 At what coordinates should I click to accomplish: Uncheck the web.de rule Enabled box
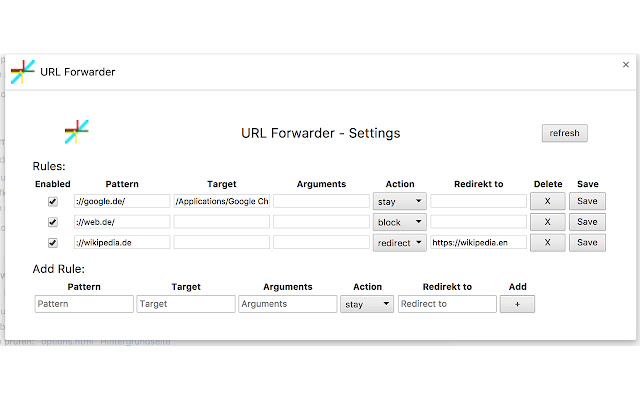[52, 222]
